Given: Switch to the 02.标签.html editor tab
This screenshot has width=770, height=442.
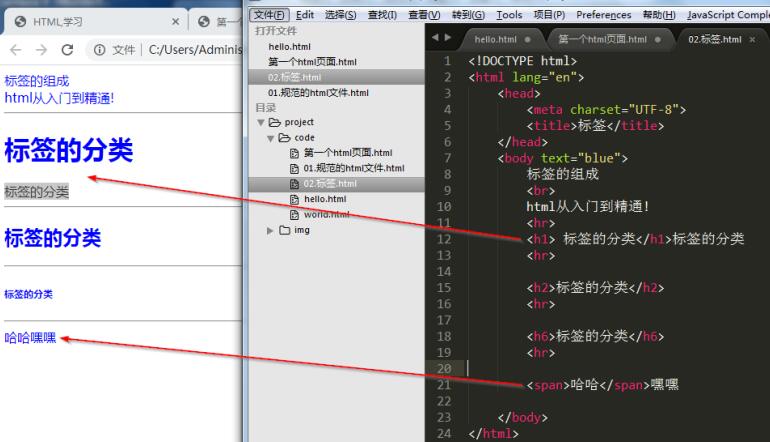Looking at the screenshot, I should (715, 39).
